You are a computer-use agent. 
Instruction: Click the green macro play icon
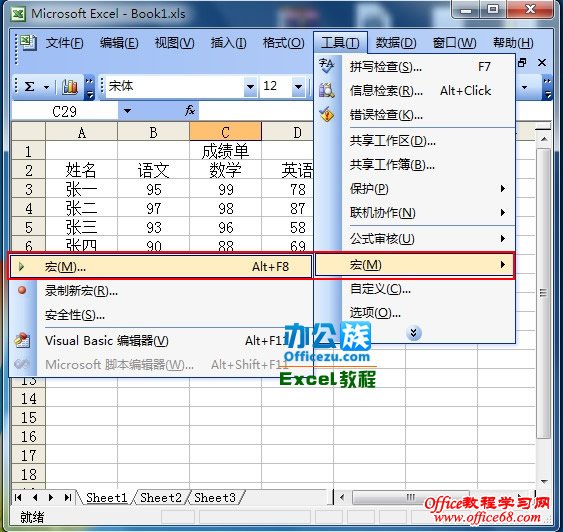tap(22, 266)
